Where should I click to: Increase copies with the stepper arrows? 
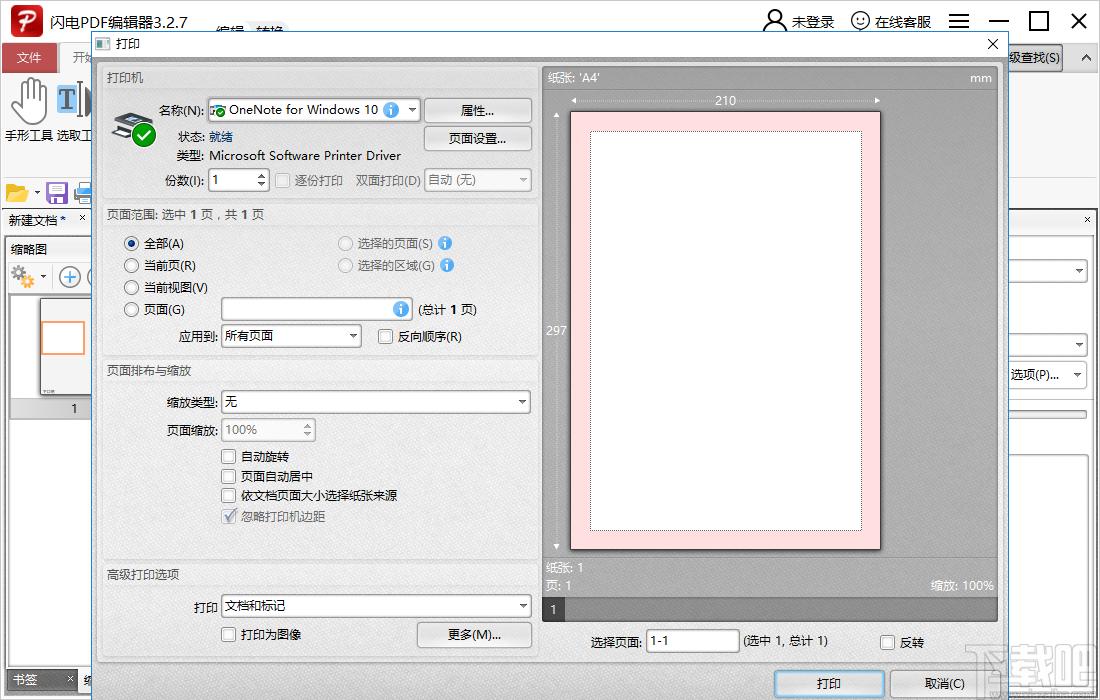(x=262, y=175)
